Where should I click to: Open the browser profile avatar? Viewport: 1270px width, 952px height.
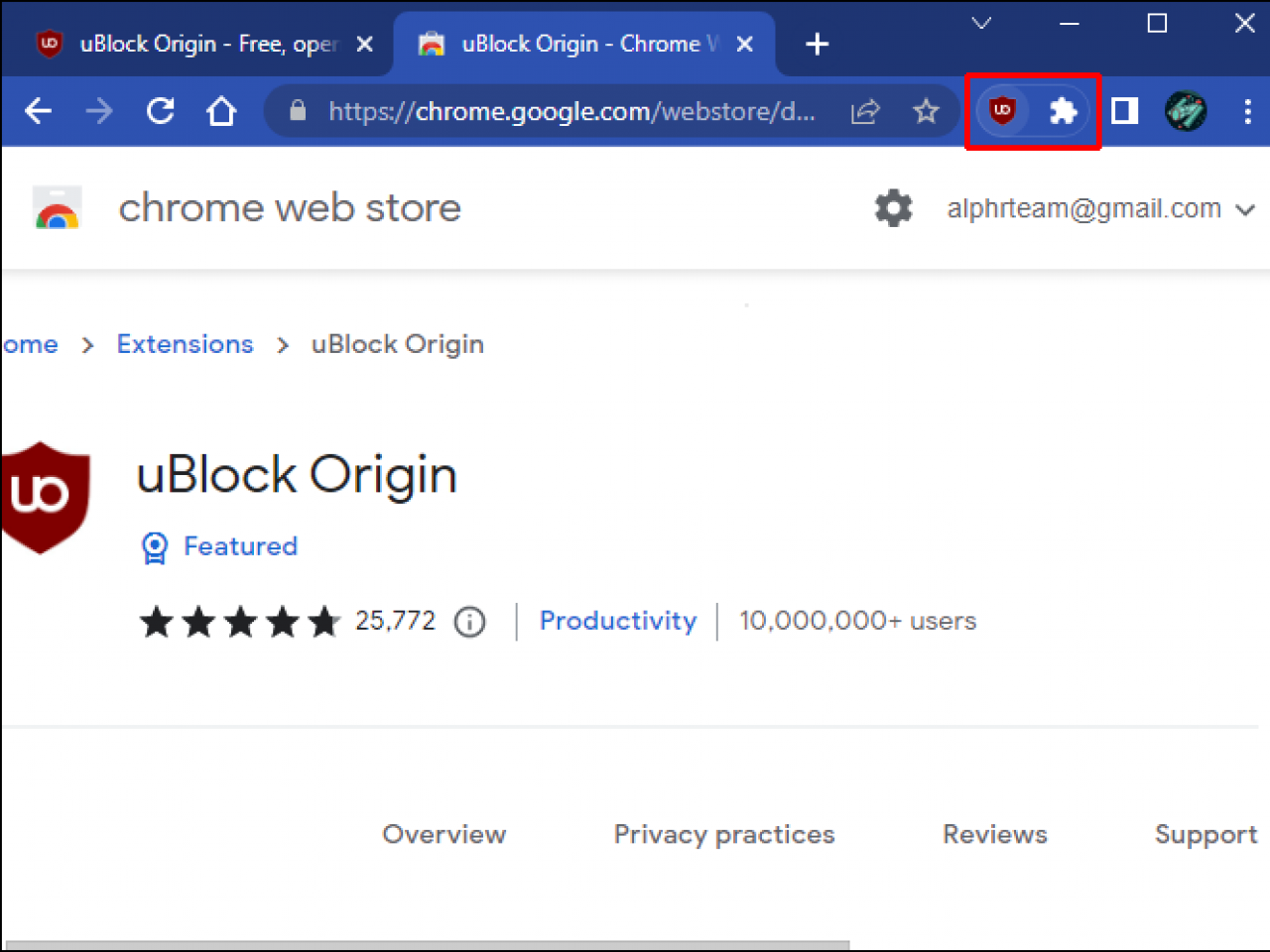(x=1186, y=111)
